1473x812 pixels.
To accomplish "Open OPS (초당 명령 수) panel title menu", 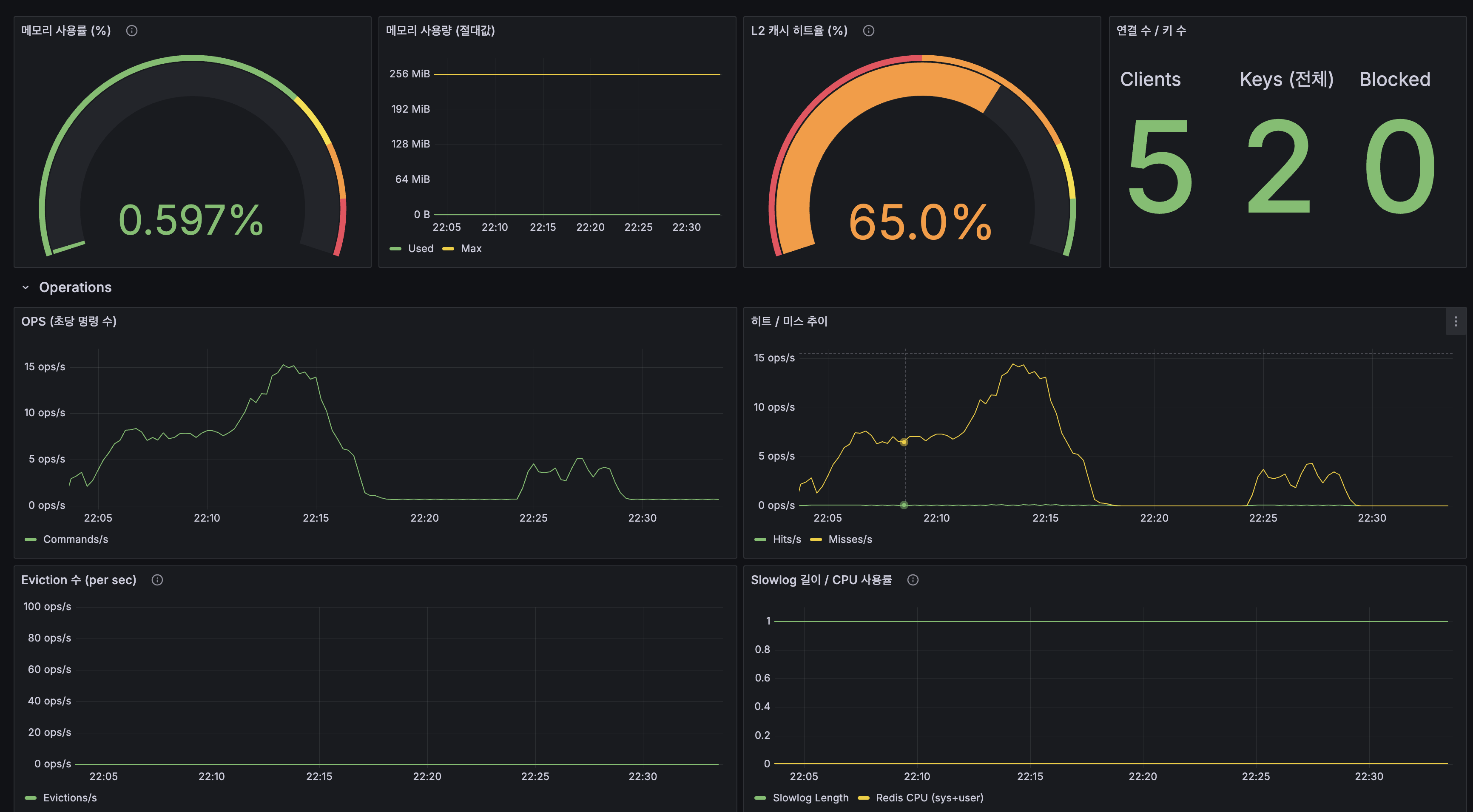I will pyautogui.click(x=68, y=321).
